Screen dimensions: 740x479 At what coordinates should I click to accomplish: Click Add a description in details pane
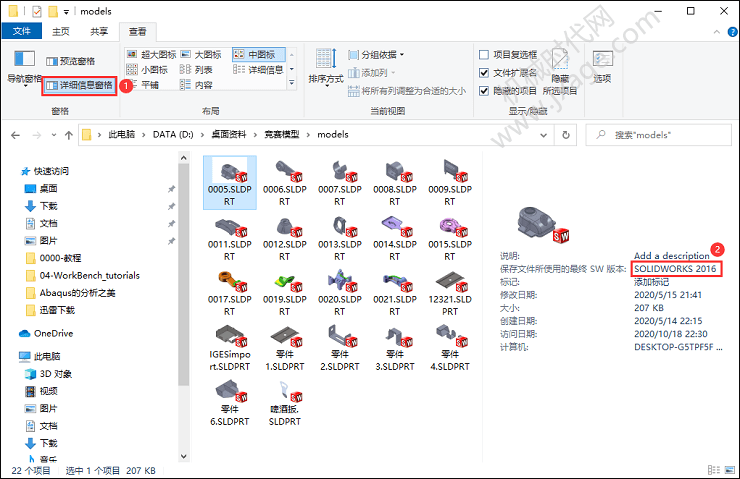(672, 255)
